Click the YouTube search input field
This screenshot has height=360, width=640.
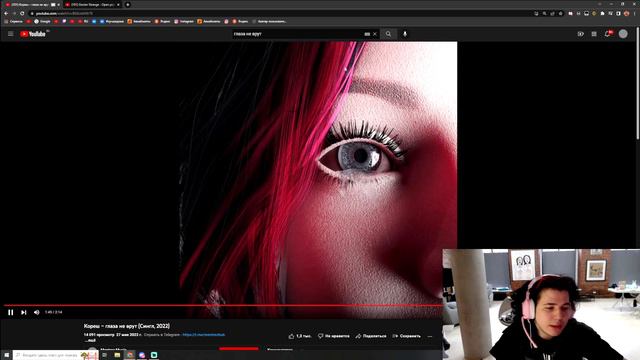[x=298, y=34]
